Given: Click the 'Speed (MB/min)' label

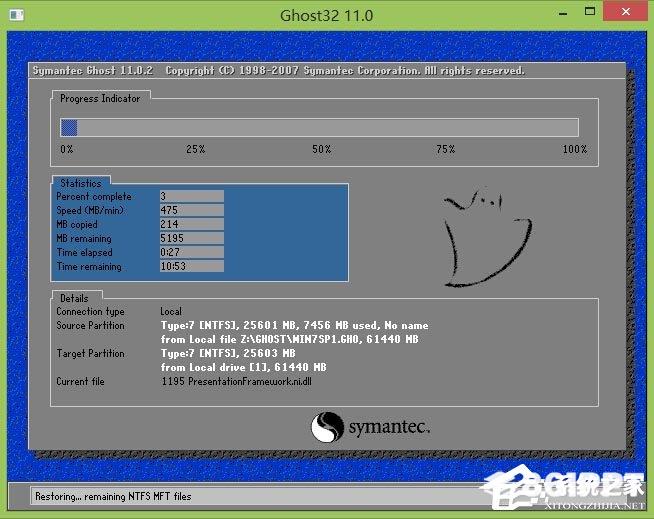Looking at the screenshot, I should 90,210.
